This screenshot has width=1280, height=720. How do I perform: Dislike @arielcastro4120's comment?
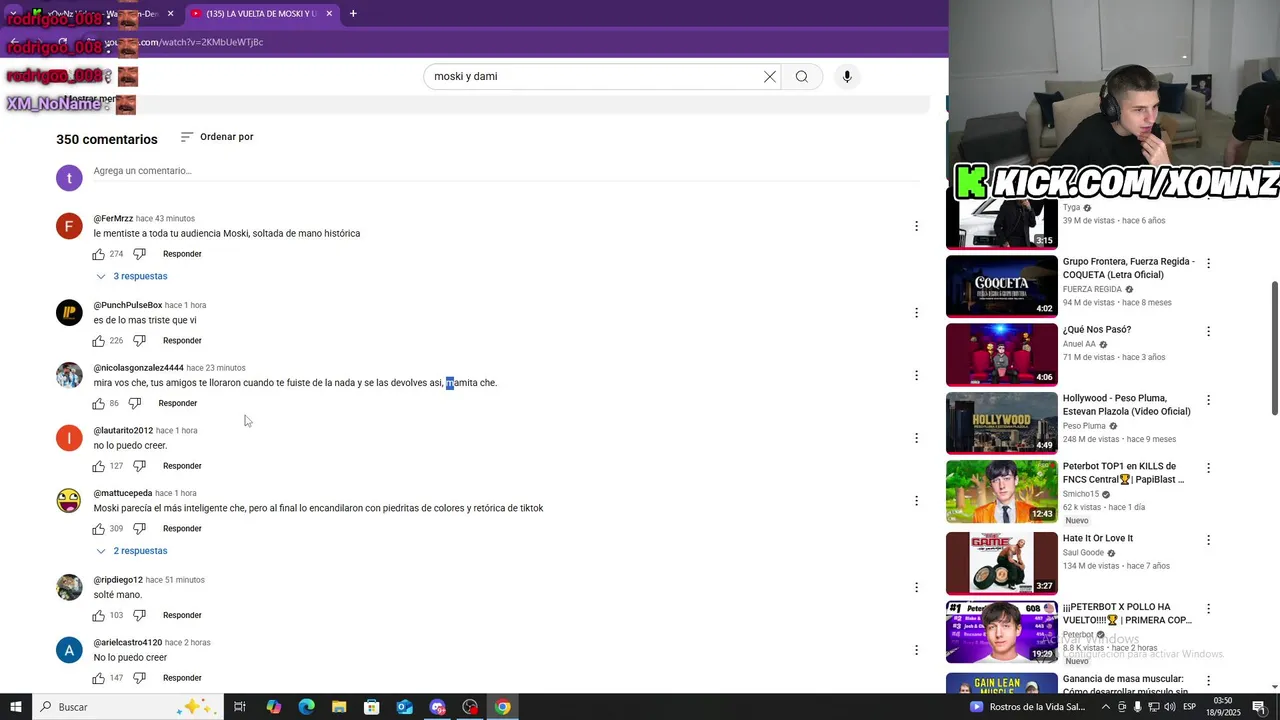coord(139,678)
